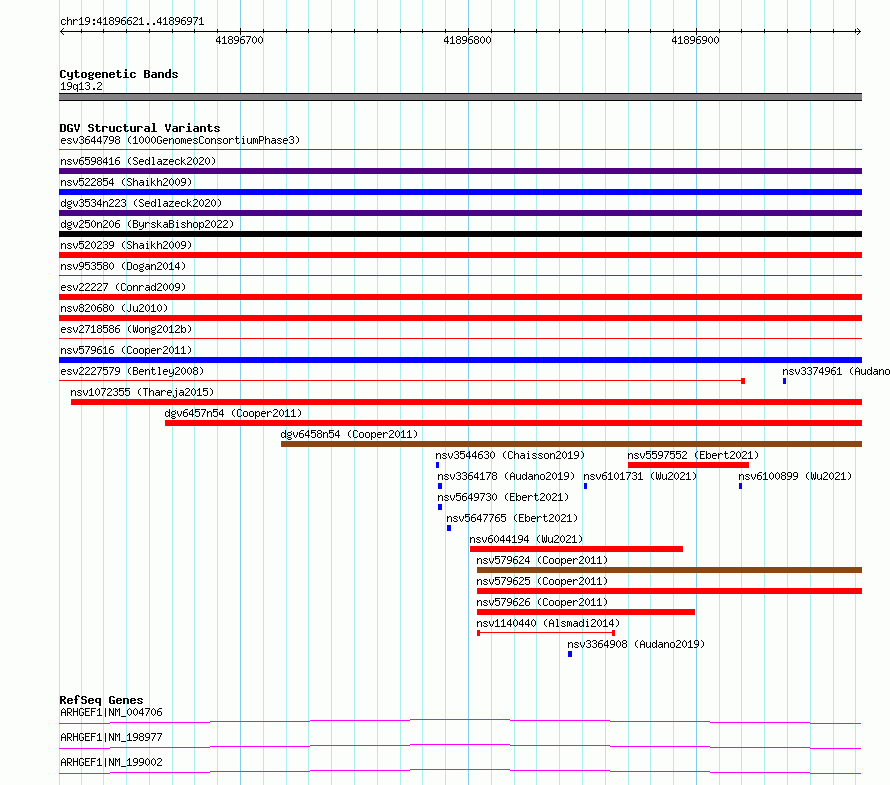Select ARHGEF1|NM_199002 gene label
890x785 pixels.
coord(111,762)
